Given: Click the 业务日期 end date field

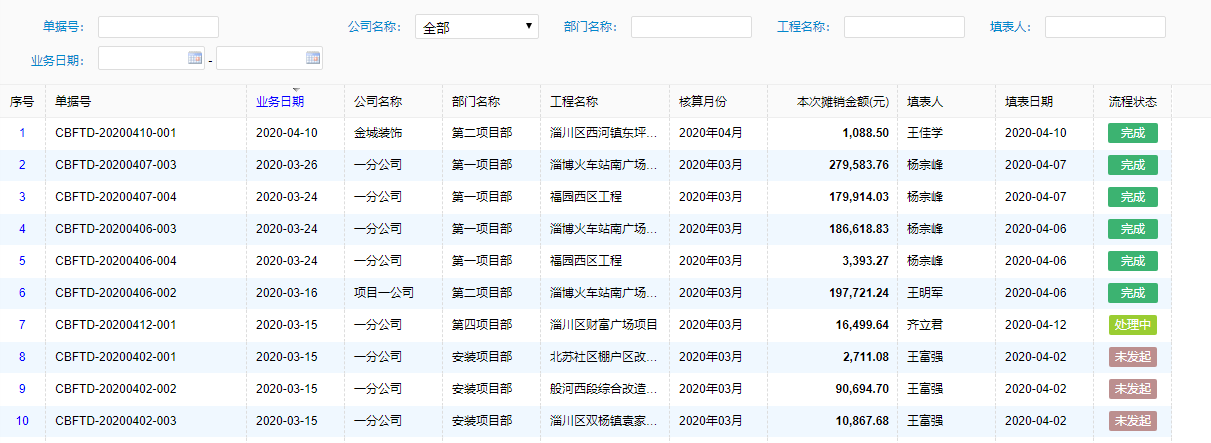Looking at the screenshot, I should 269,59.
